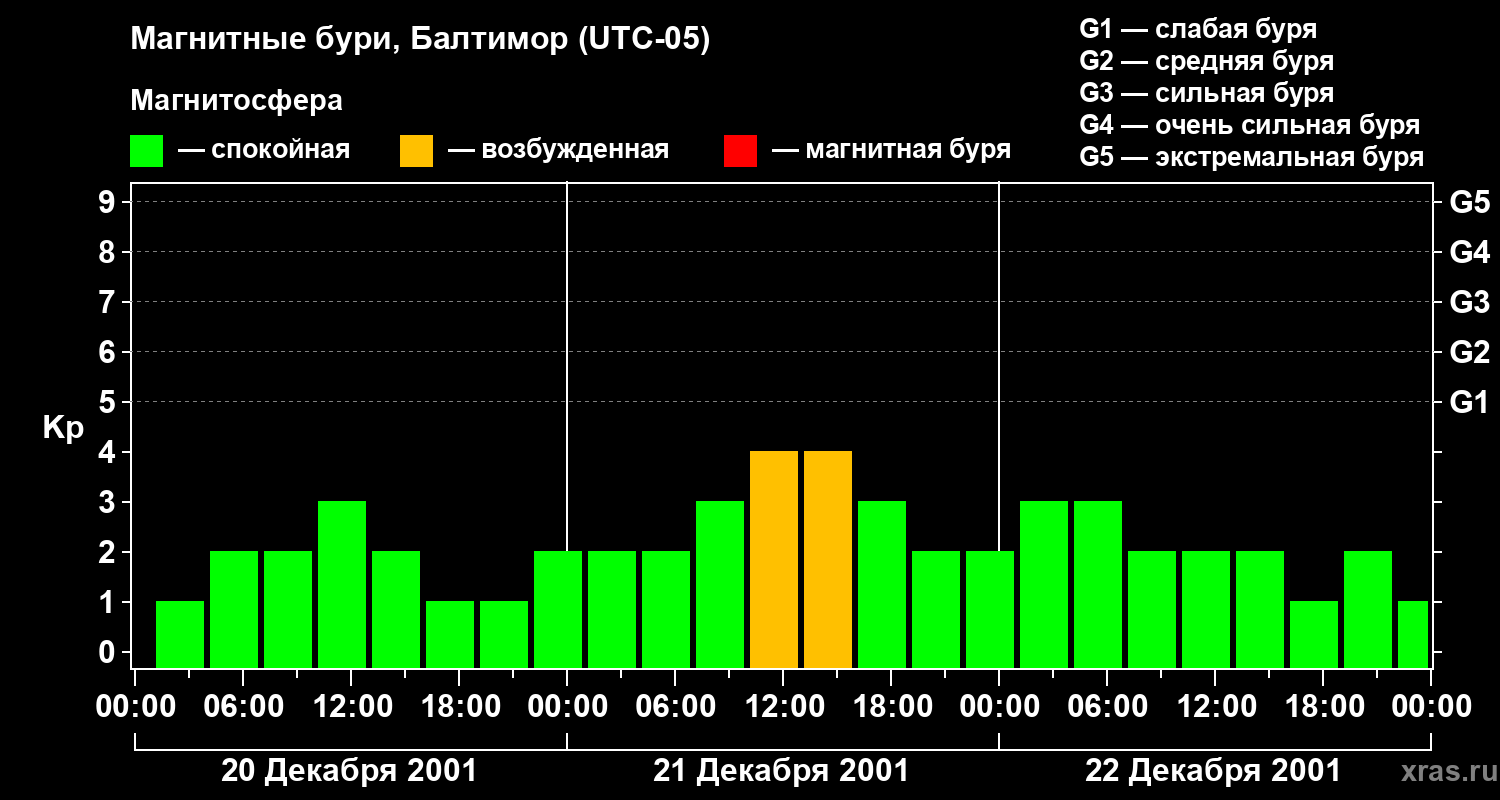Image resolution: width=1500 pixels, height=800 pixels.
Task: Click the '— возбужденная' legend label
Action: (x=558, y=150)
